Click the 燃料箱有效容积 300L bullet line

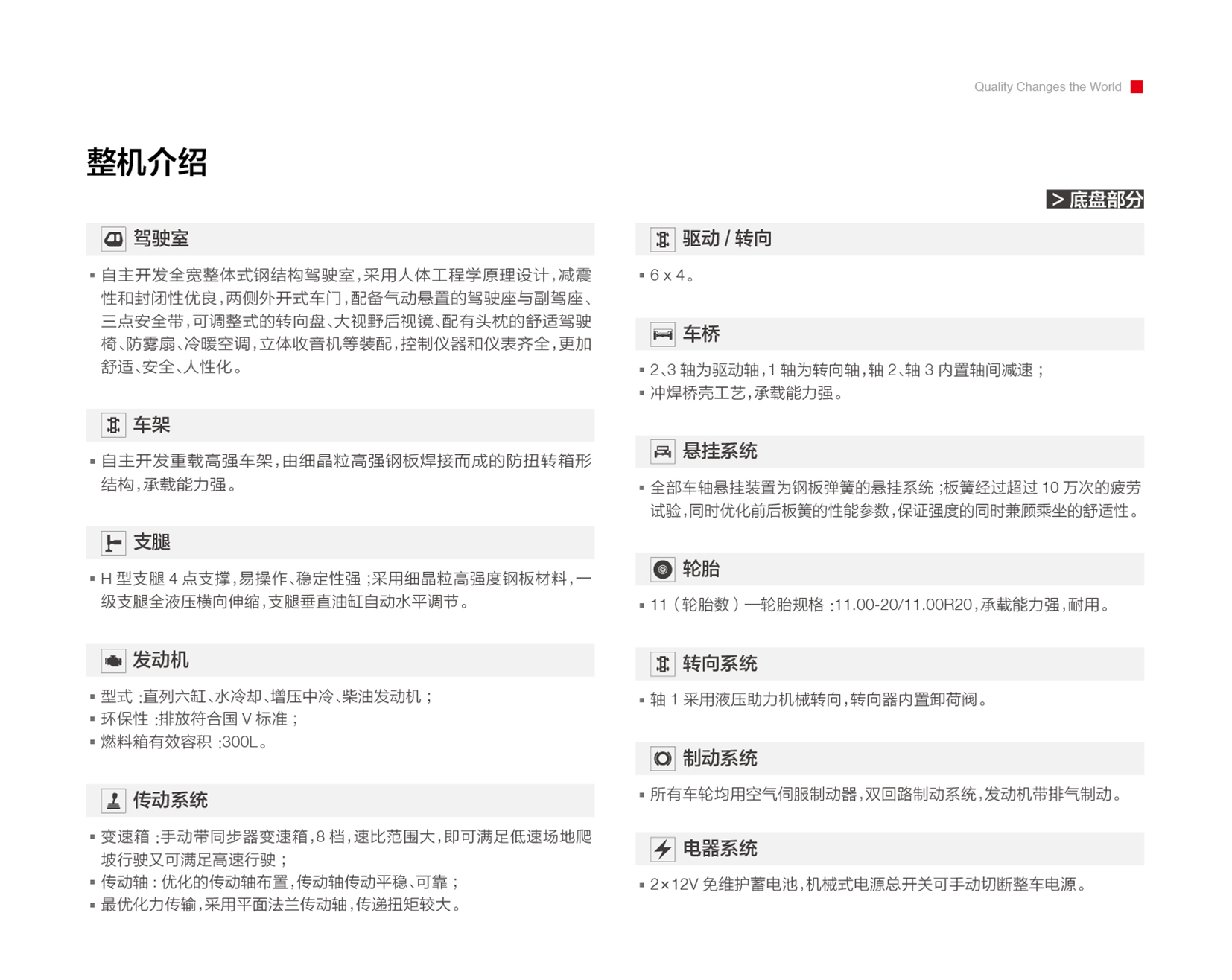tap(183, 742)
